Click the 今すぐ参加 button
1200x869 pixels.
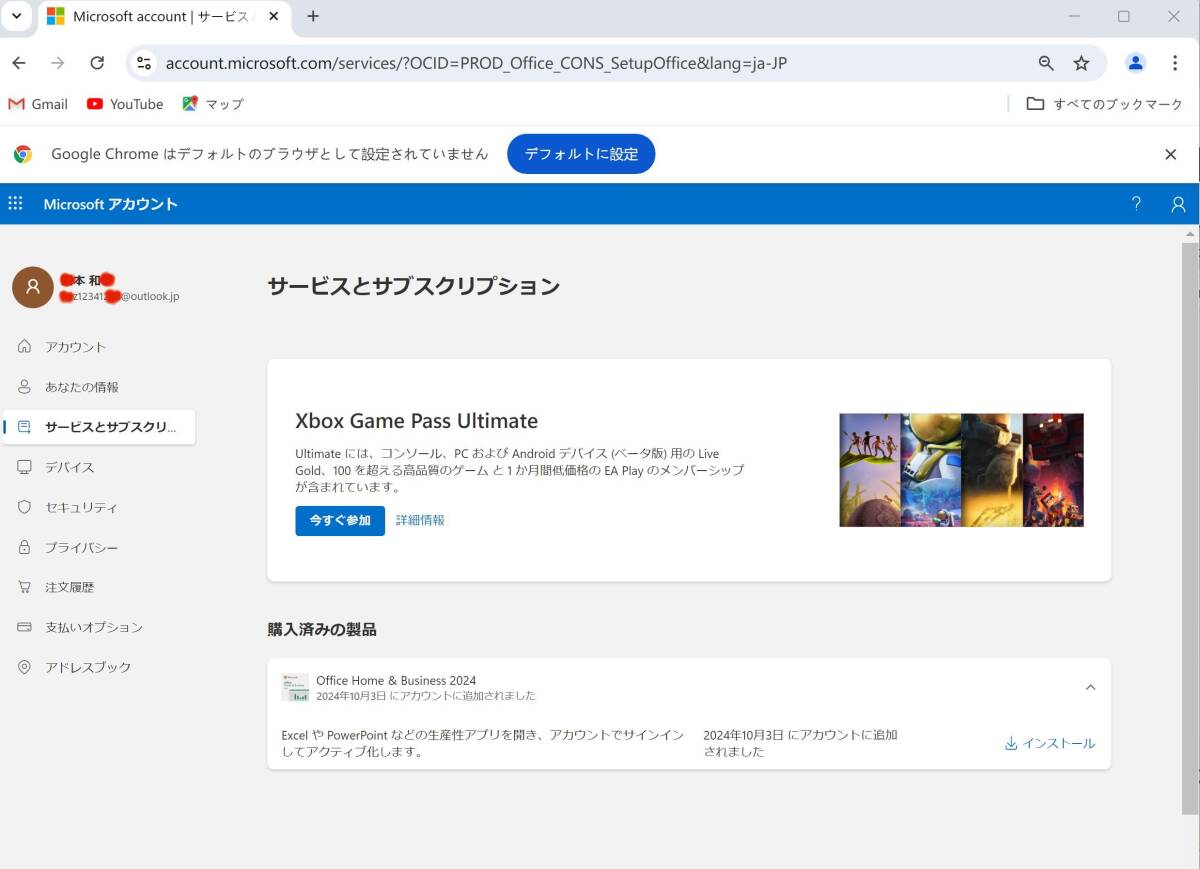[339, 520]
